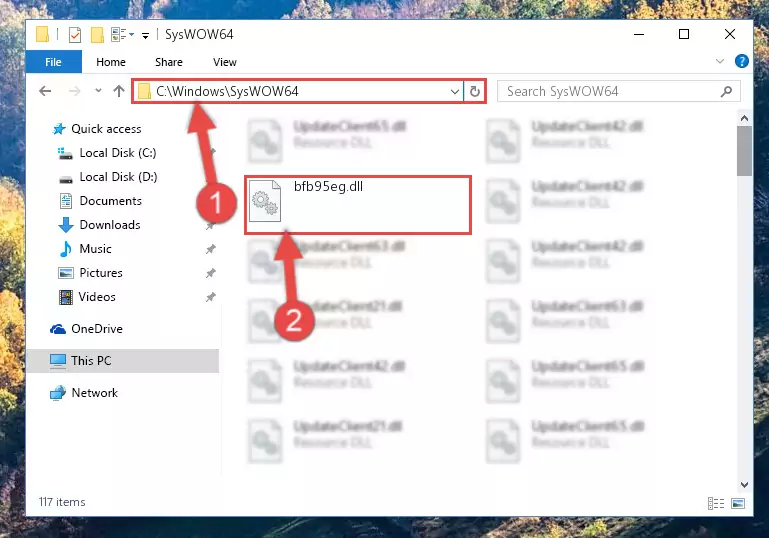Switch to large thumbnails view icon
This screenshot has width=769, height=538.
(x=738, y=503)
